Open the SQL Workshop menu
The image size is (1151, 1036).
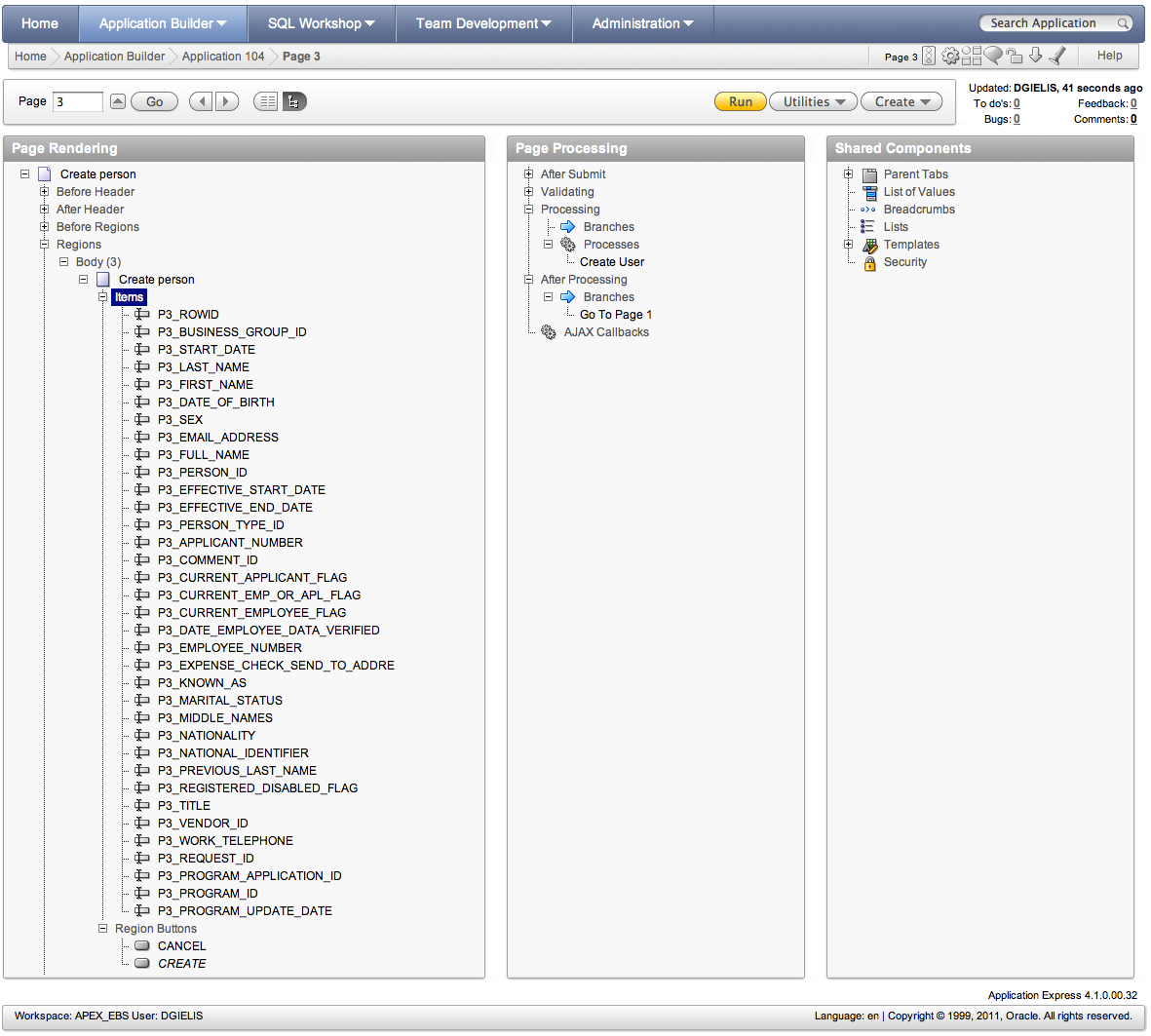pyautogui.click(x=321, y=22)
